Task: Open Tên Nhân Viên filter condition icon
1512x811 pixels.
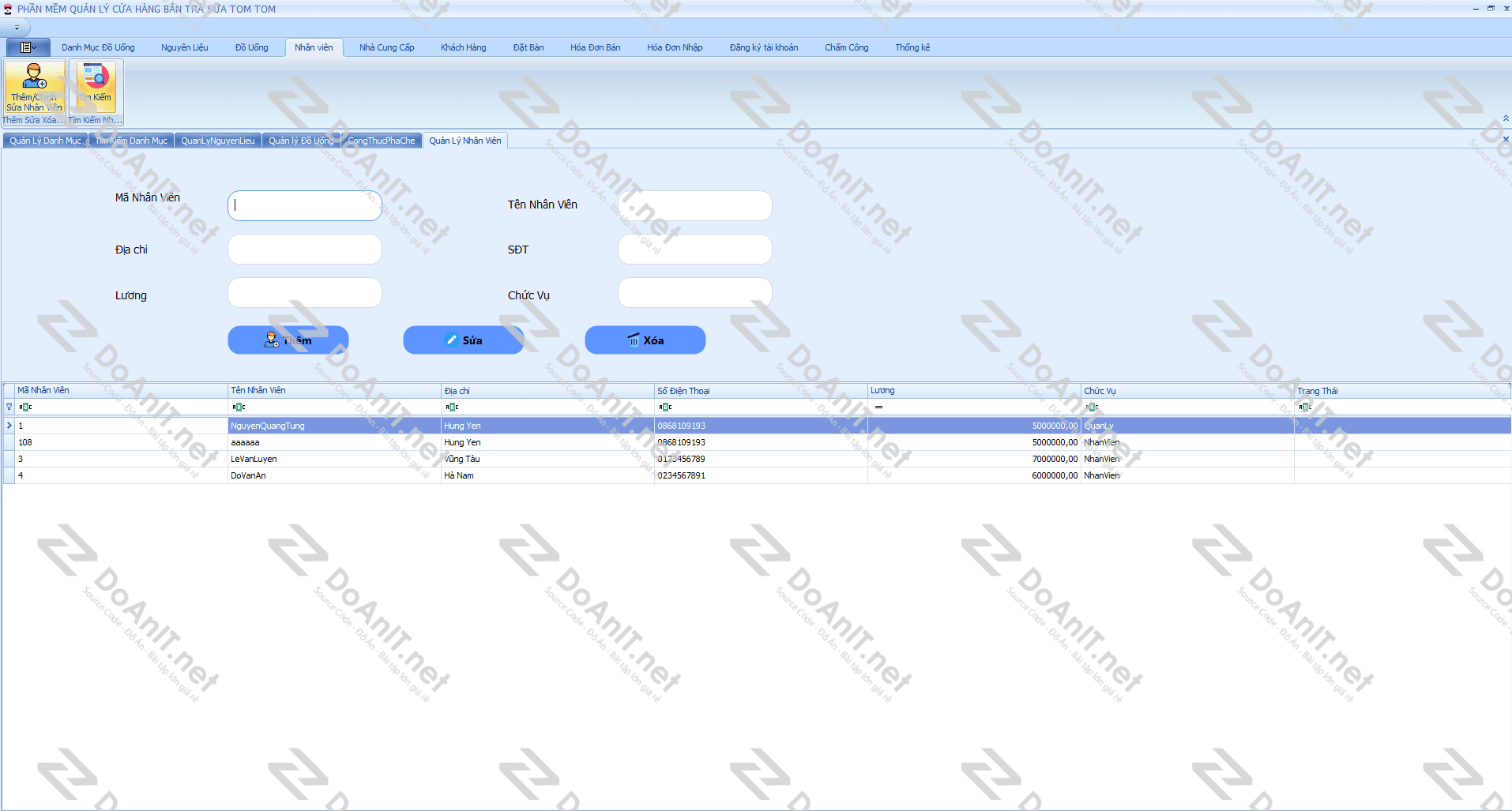Action: [x=239, y=407]
